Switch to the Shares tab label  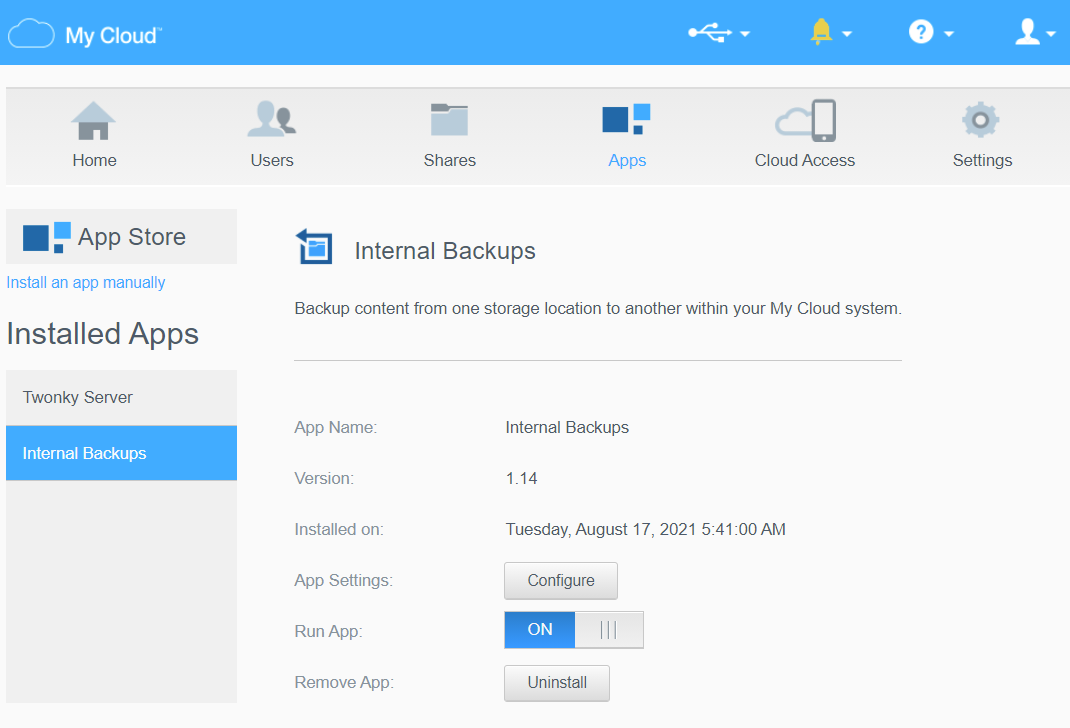point(450,160)
